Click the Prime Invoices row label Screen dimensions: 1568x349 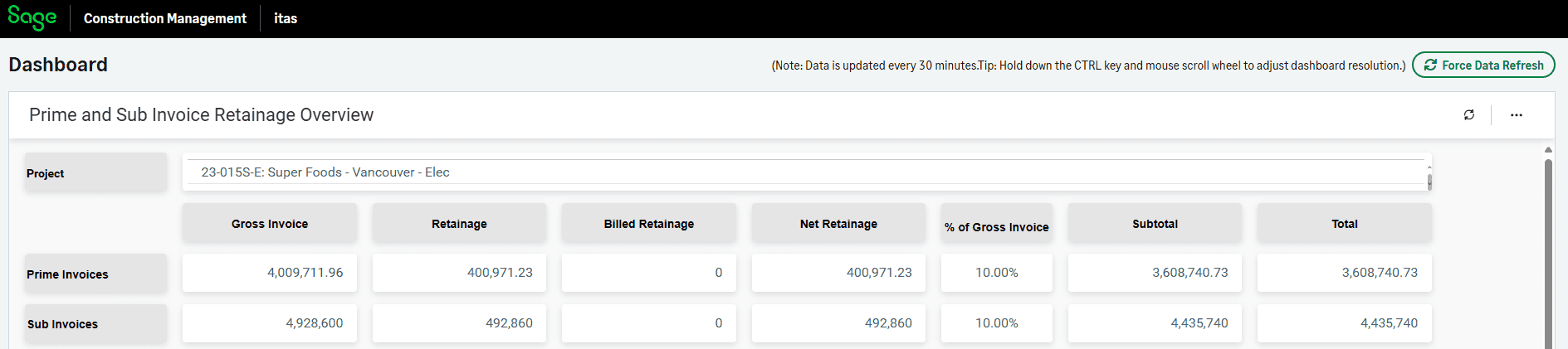click(67, 274)
